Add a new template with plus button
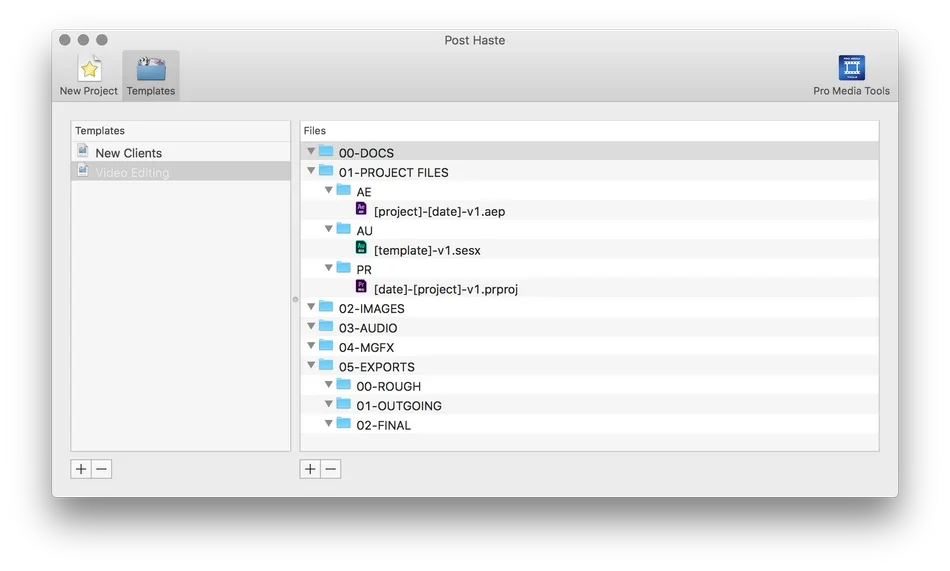 point(81,469)
